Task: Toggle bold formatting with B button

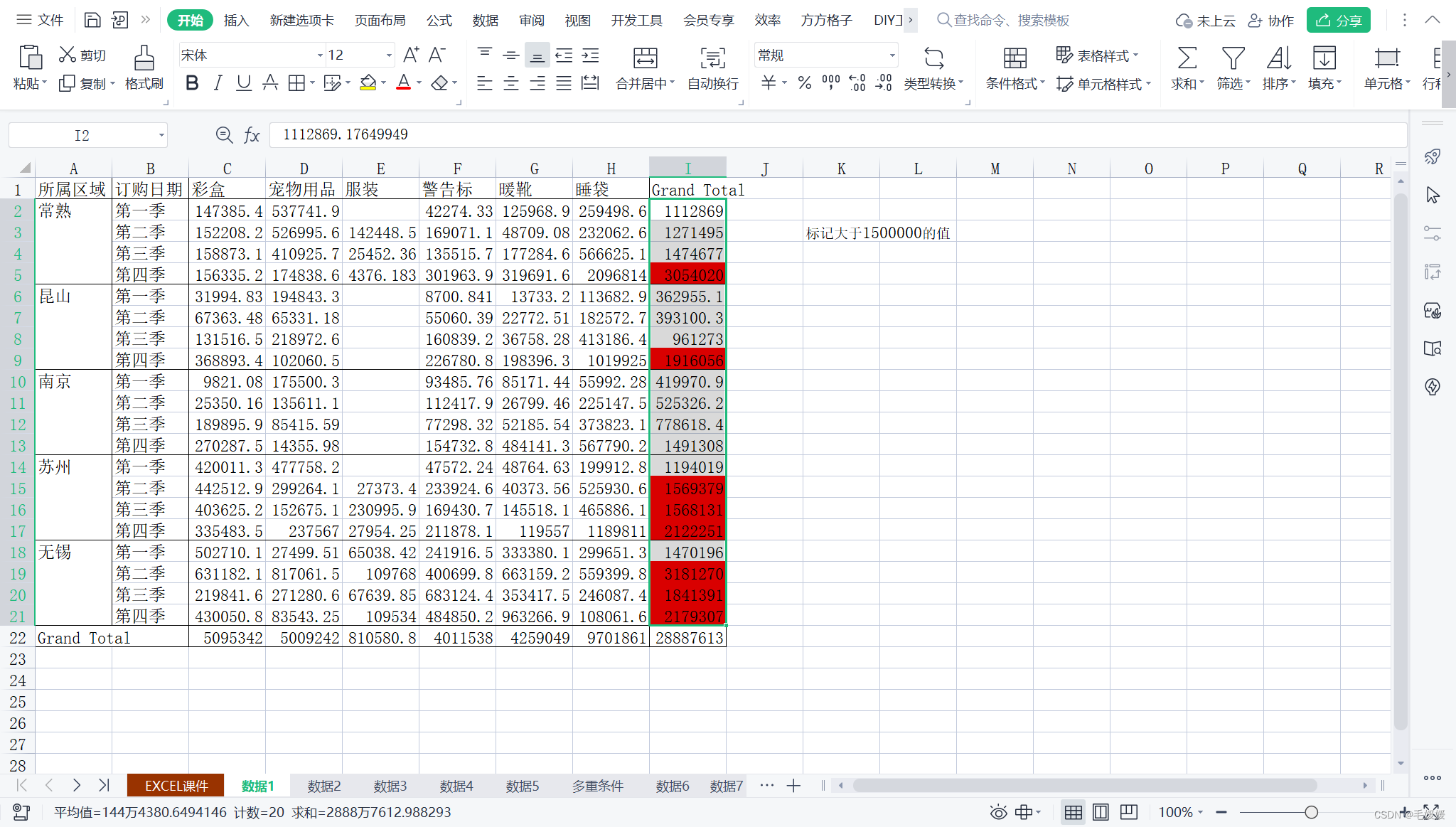Action: coord(192,83)
